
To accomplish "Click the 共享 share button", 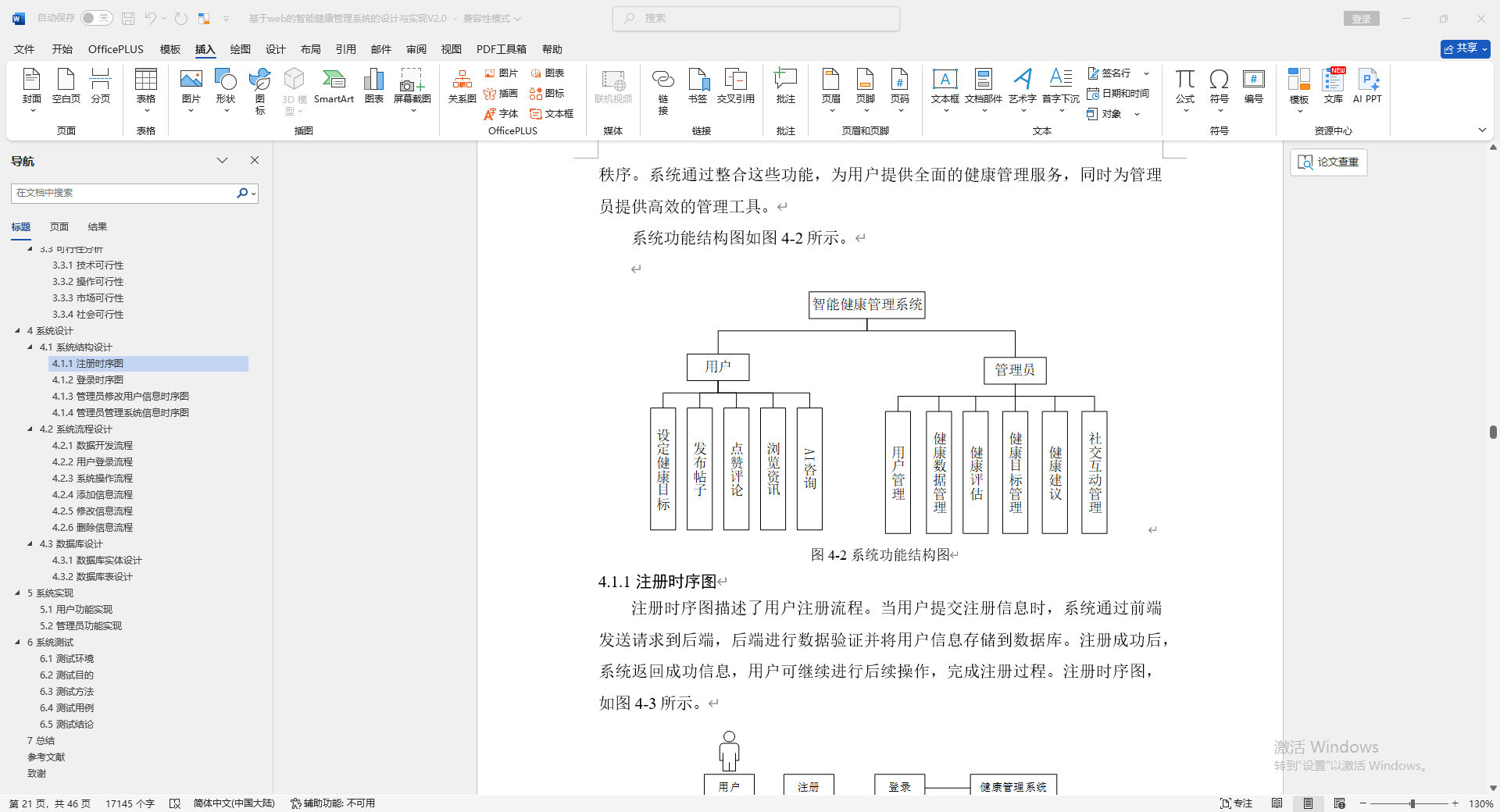I will [1464, 48].
